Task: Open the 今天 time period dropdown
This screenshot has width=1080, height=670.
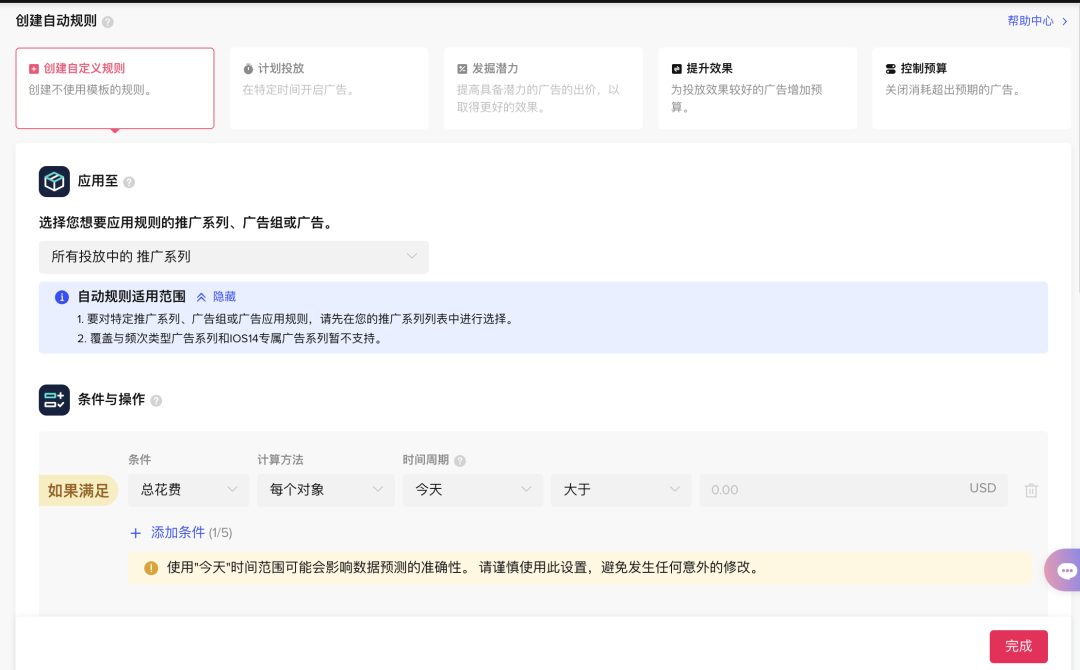Action: [x=472, y=490]
